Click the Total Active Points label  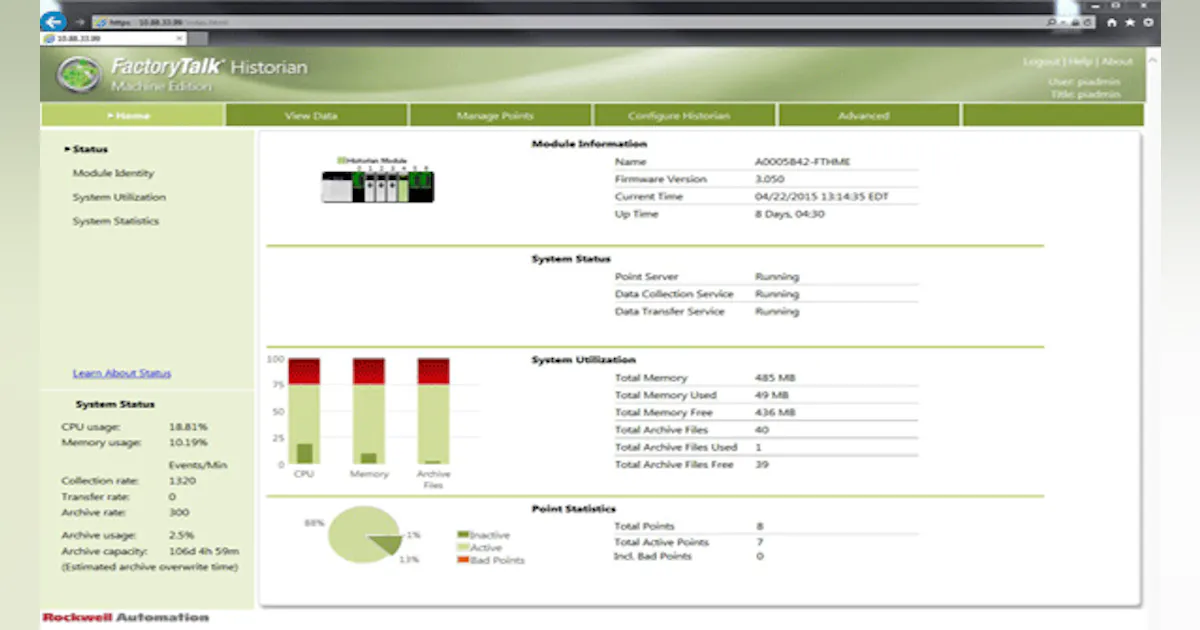pos(662,543)
